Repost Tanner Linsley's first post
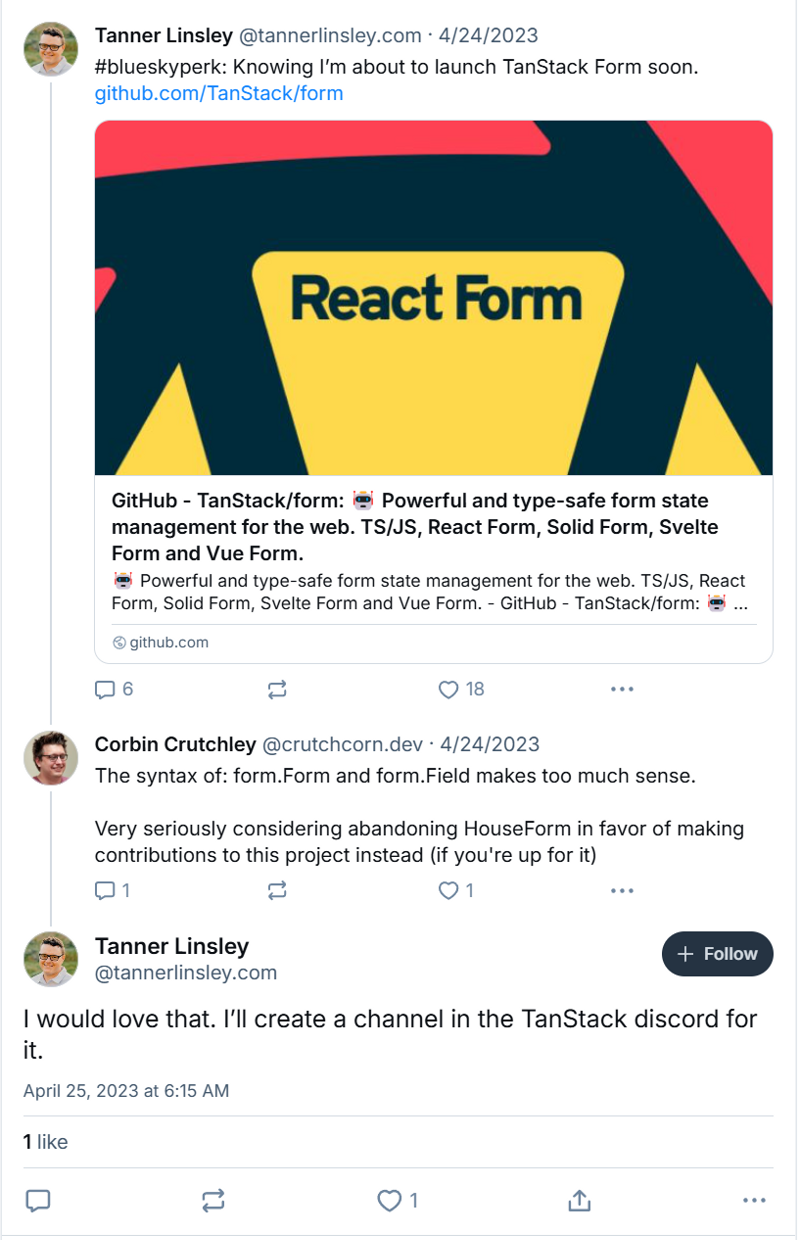Viewport: 800px width, 1240px height. tap(277, 689)
